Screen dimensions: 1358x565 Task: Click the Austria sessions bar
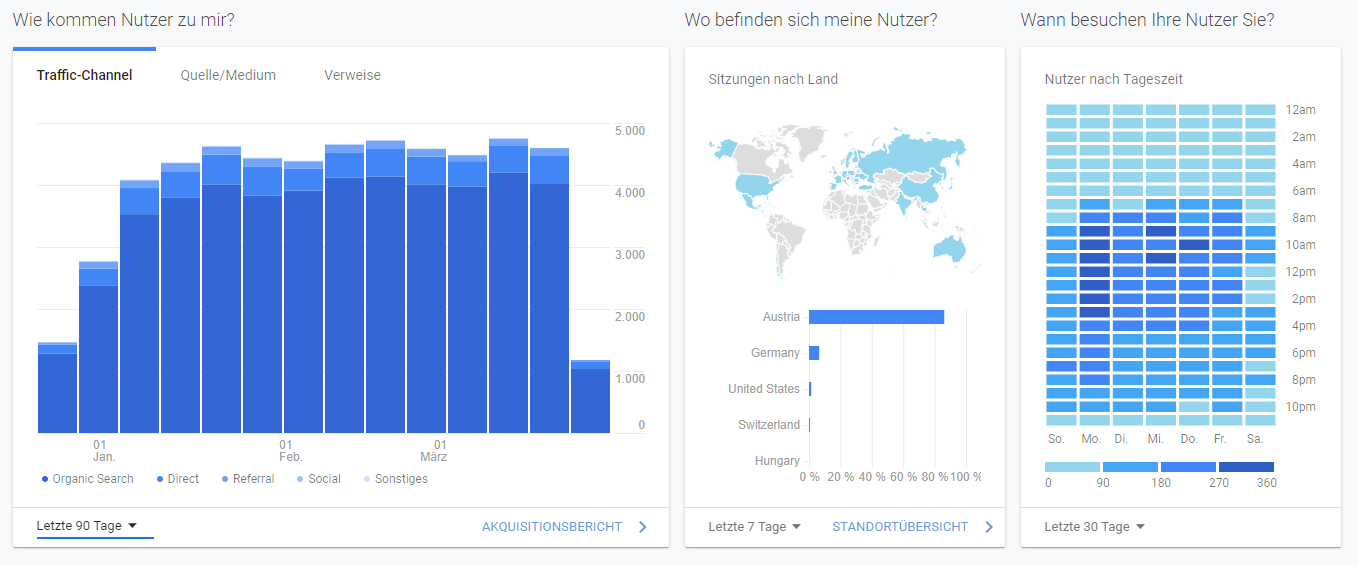pyautogui.click(x=876, y=317)
